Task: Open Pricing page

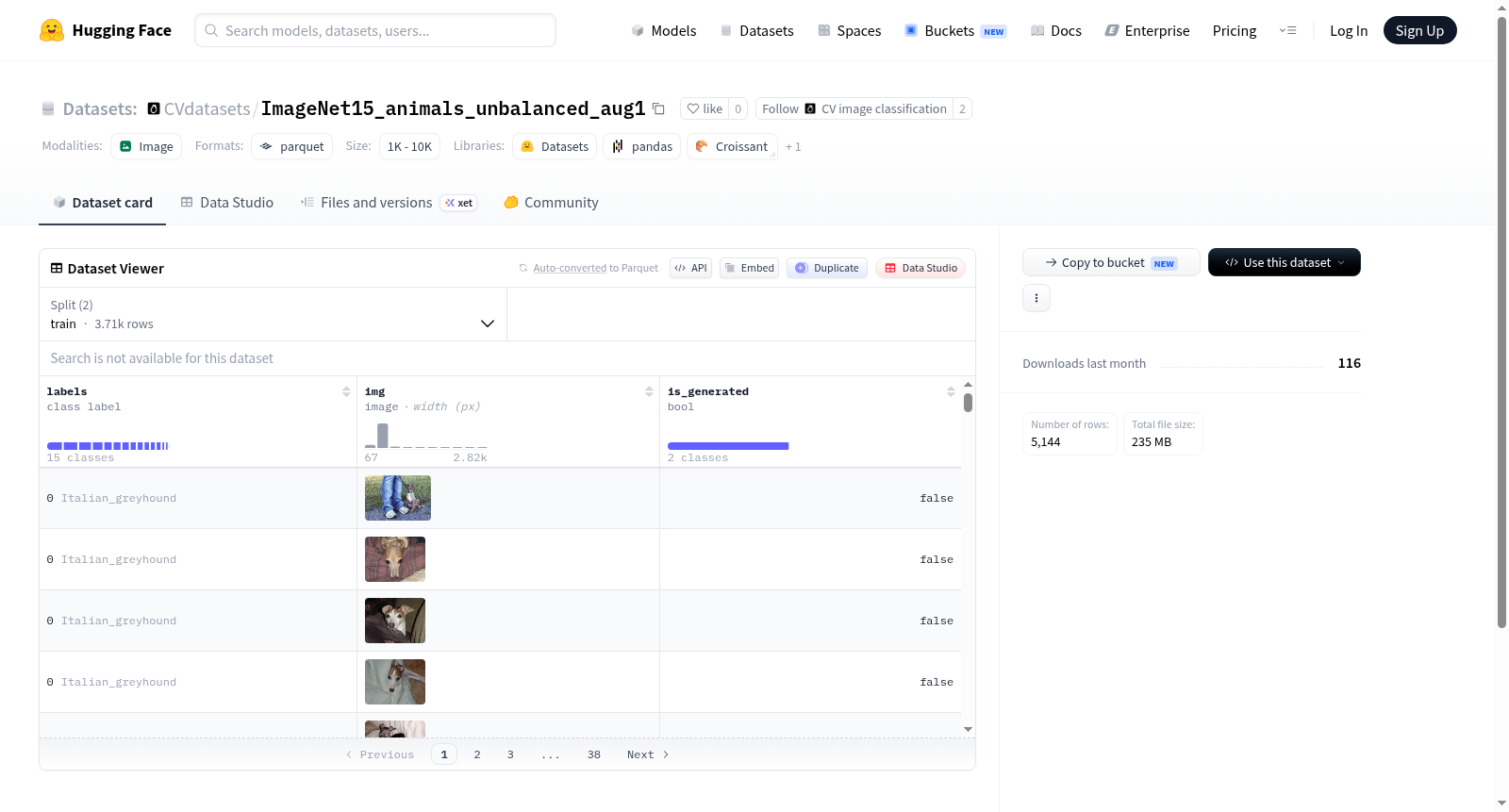Action: 1235,30
